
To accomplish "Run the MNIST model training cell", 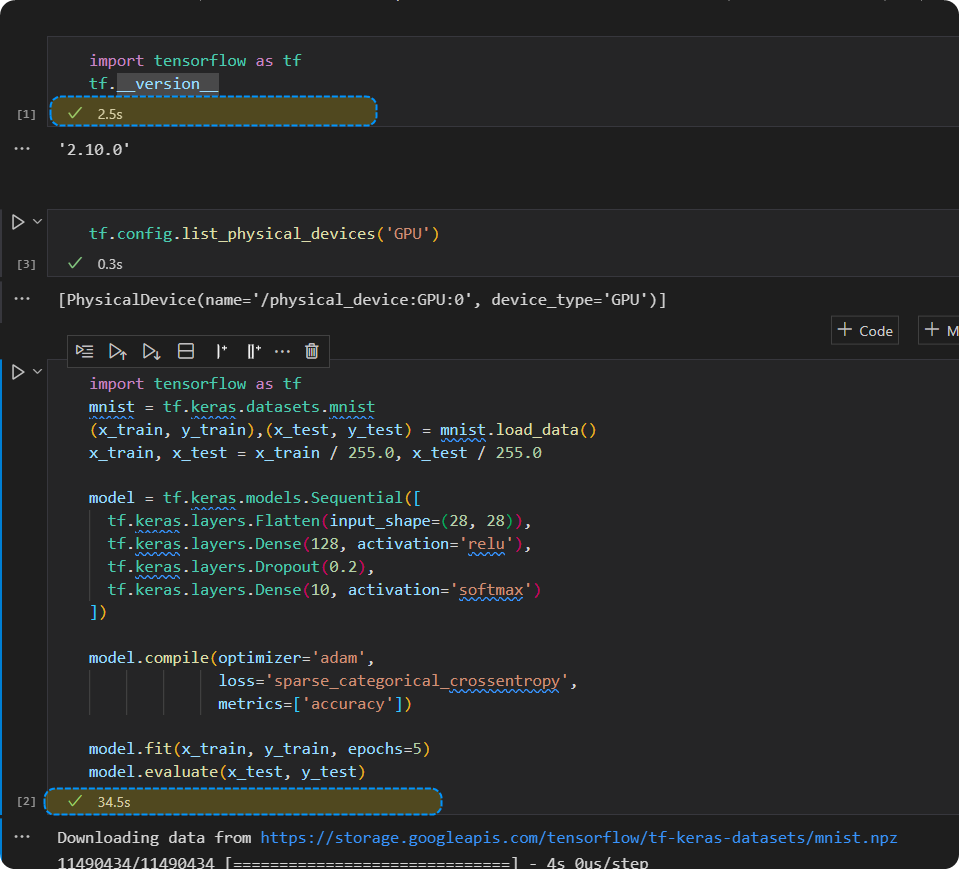I will pos(18,372).
